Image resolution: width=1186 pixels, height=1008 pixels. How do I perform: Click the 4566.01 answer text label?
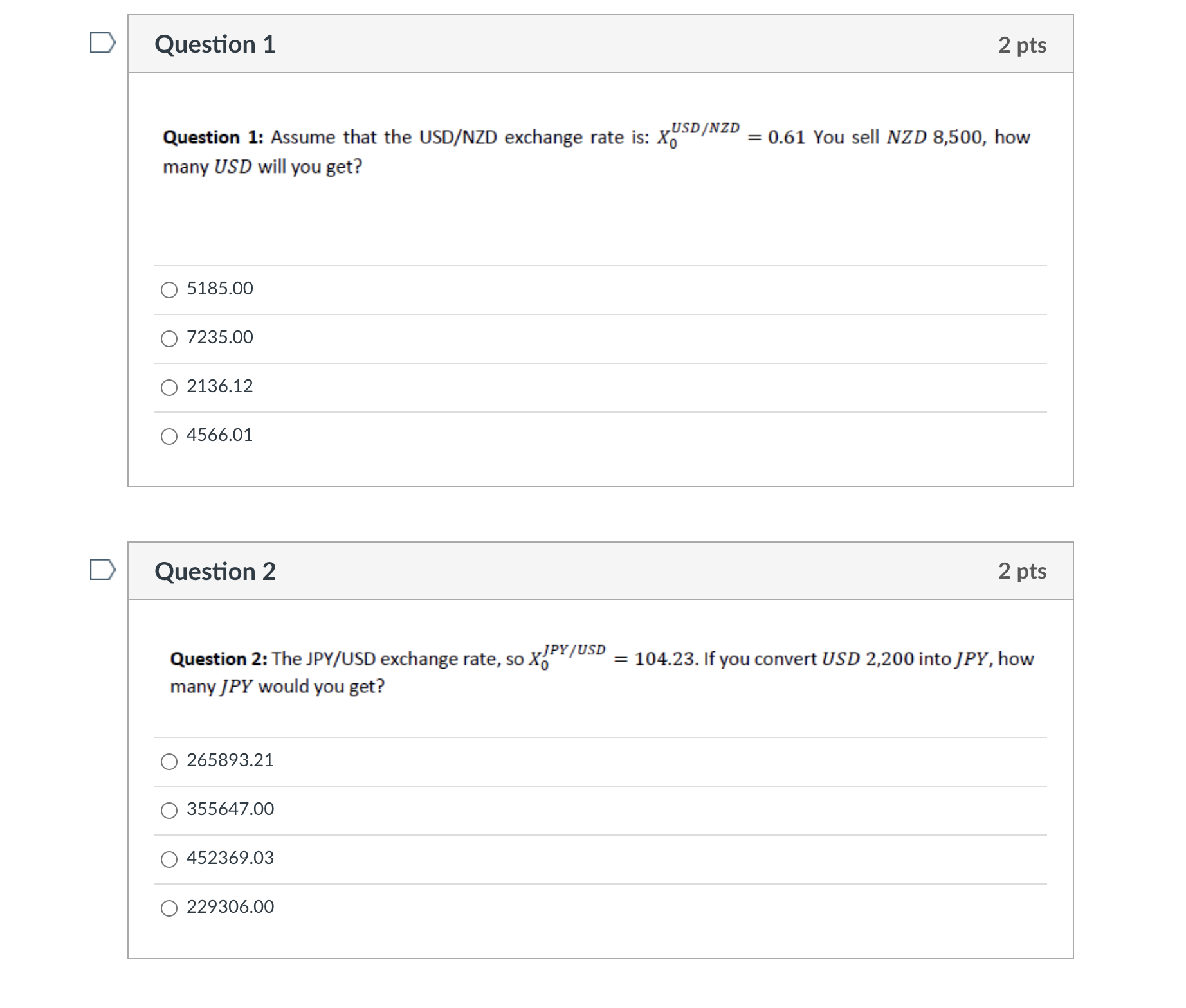219,435
